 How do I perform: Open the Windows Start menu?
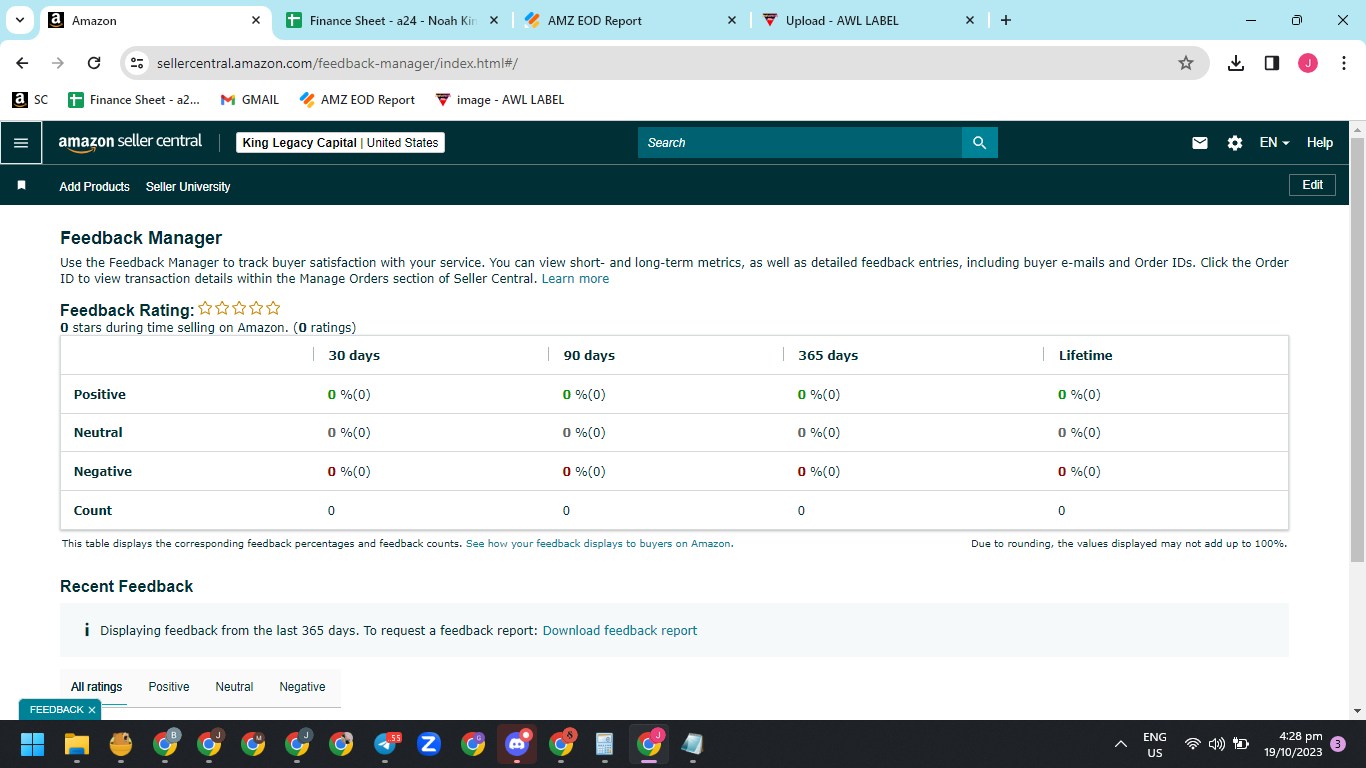click(x=33, y=744)
